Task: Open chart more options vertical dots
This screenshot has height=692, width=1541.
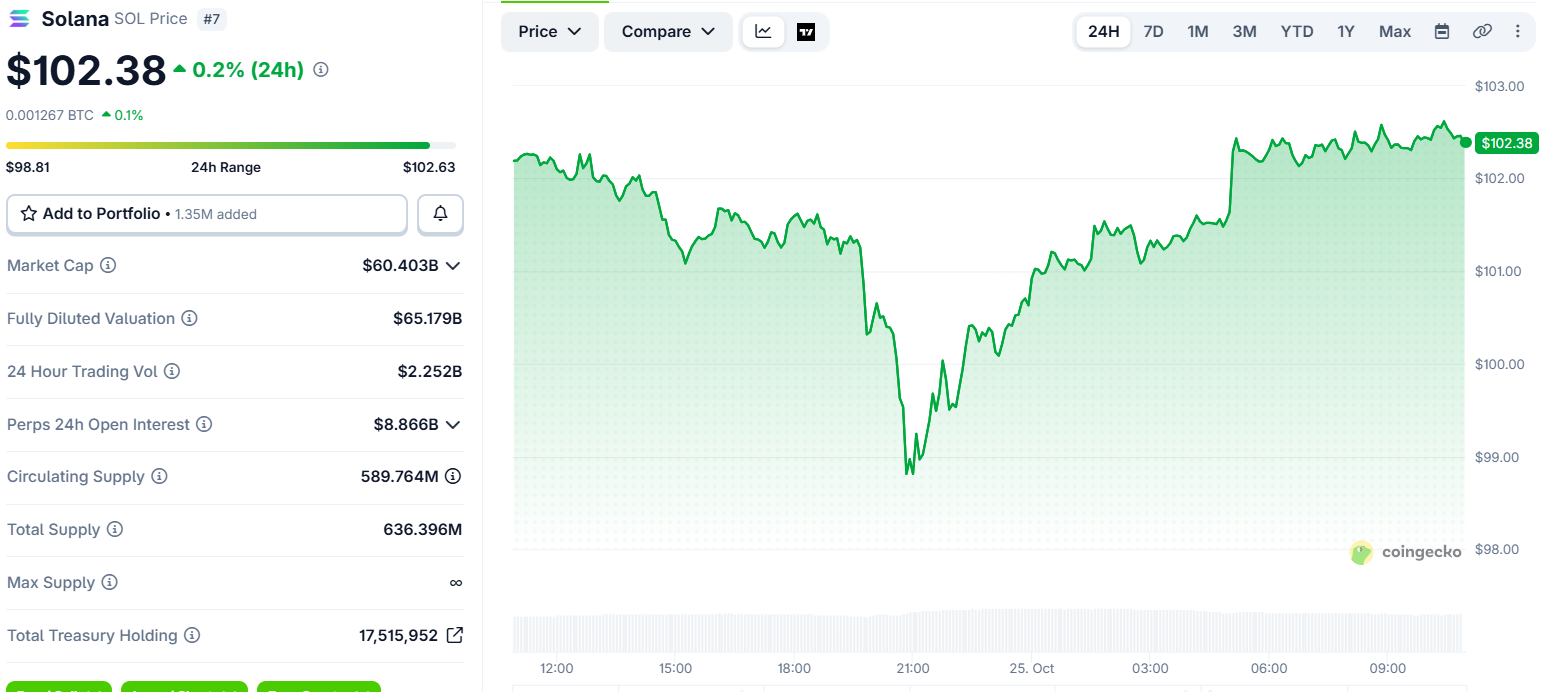Action: [x=1518, y=32]
